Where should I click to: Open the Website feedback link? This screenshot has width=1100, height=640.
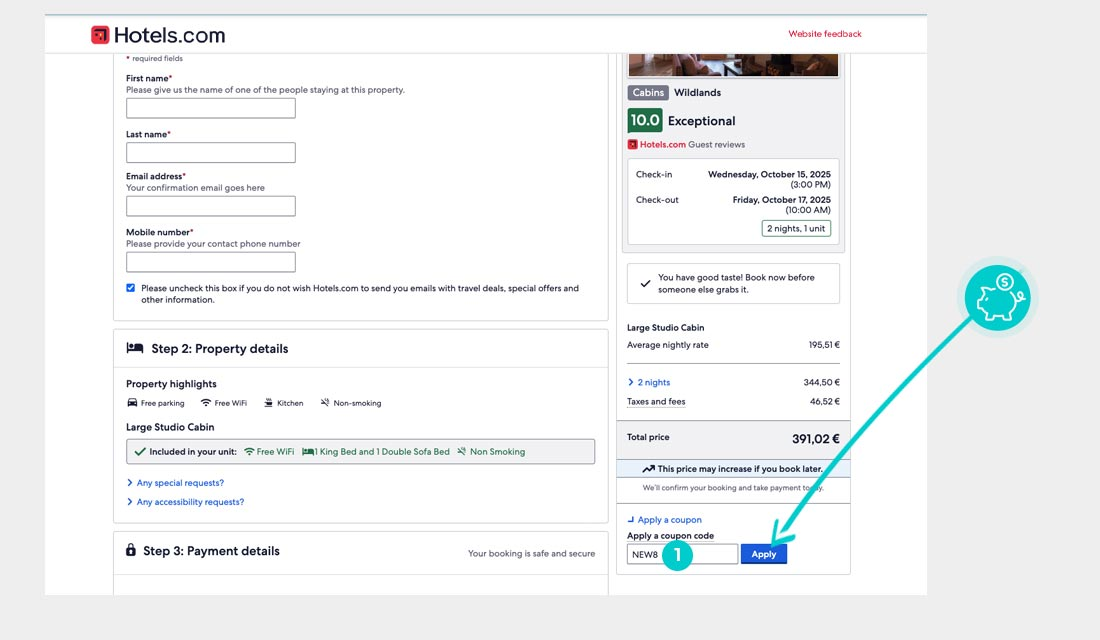pyautogui.click(x=824, y=34)
